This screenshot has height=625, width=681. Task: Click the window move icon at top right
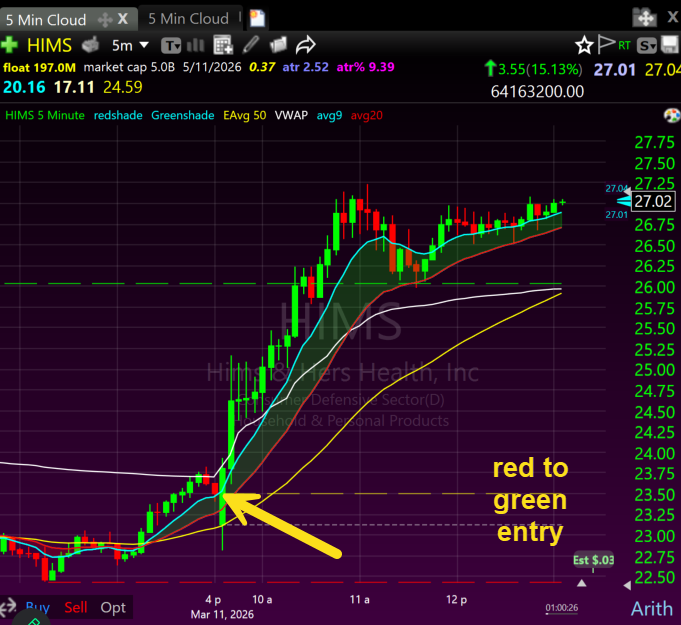pos(645,18)
